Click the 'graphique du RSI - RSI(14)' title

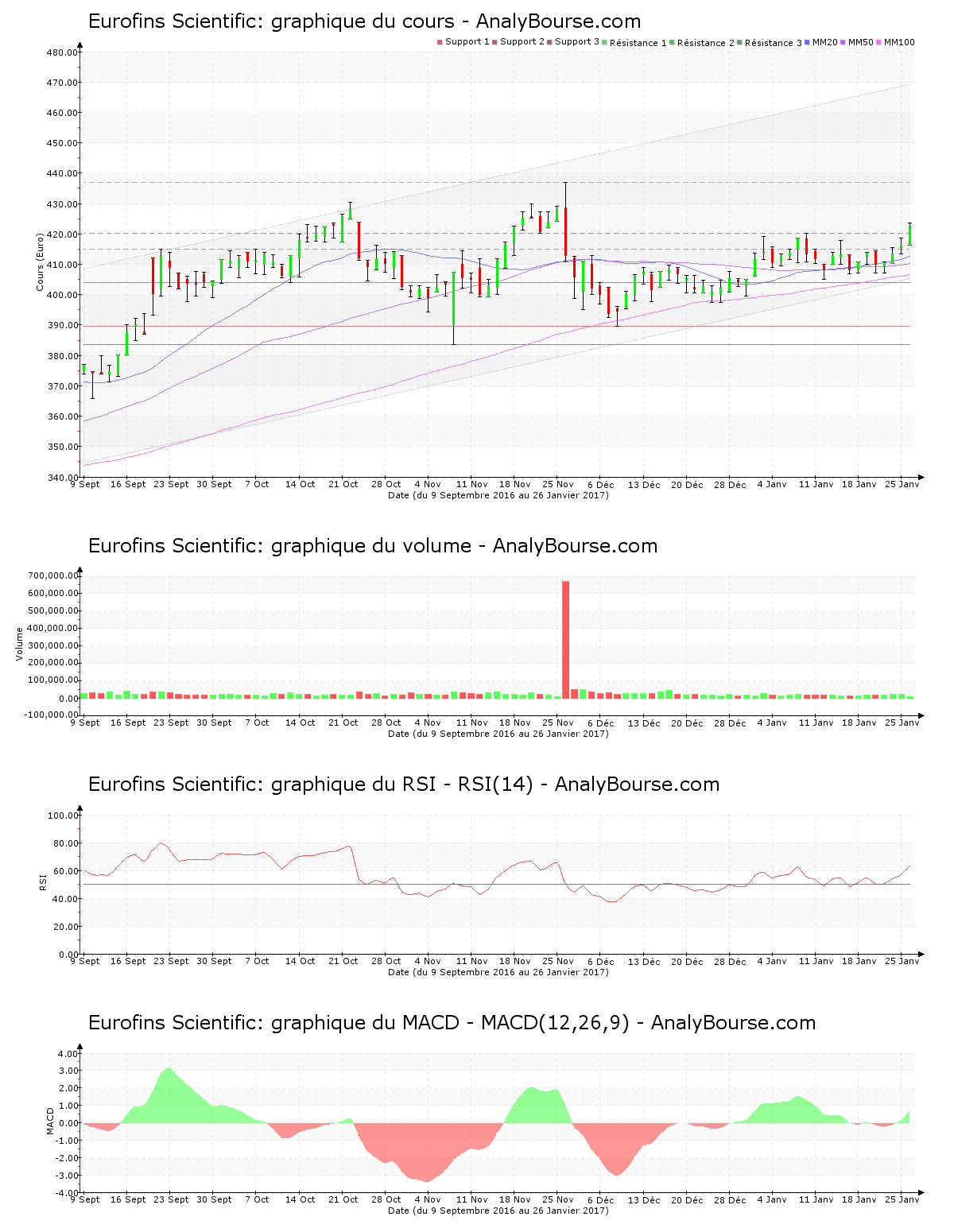(x=402, y=785)
